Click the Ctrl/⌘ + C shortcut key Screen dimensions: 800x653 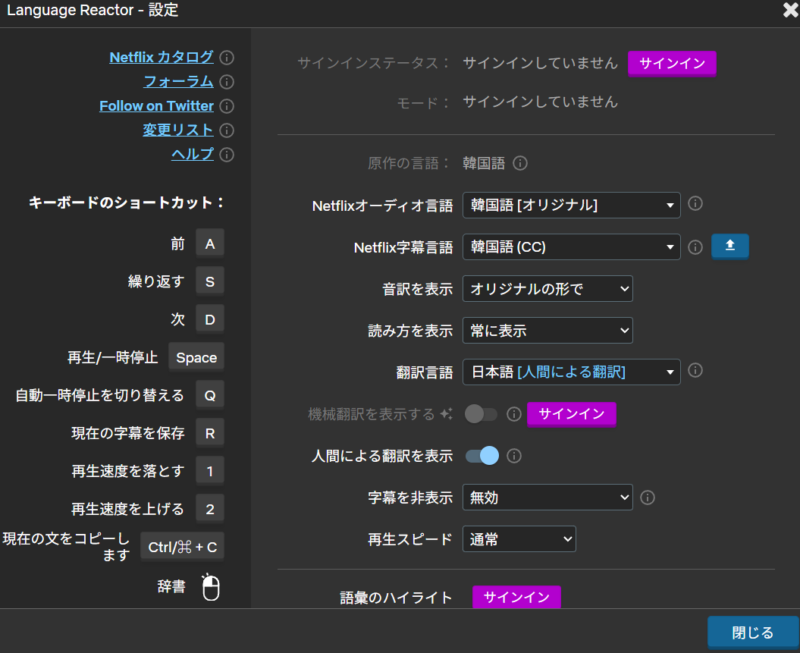[x=182, y=547]
